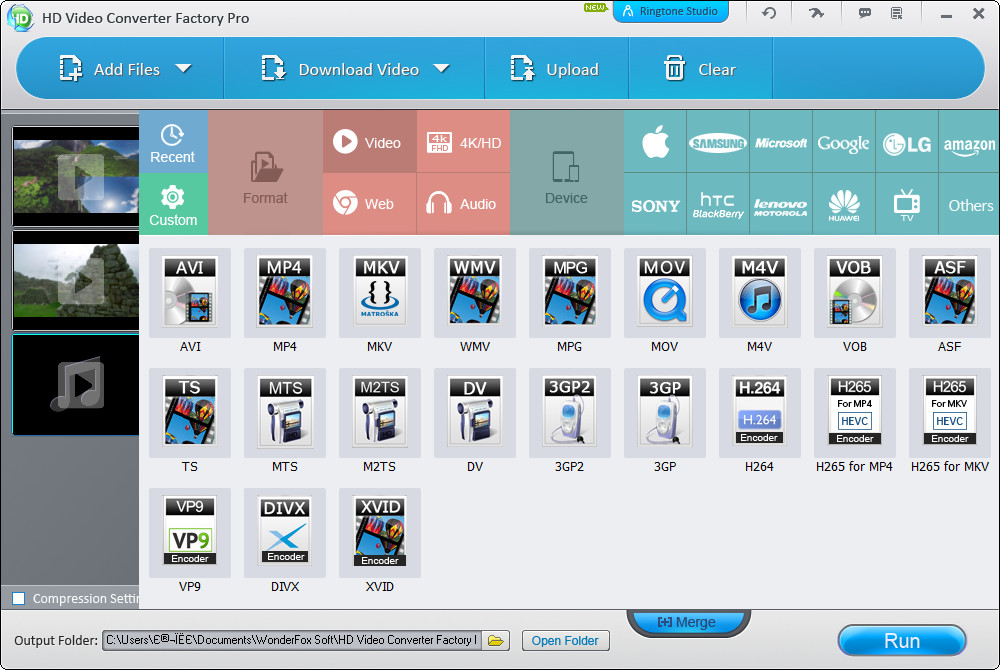Open the 4K/HD format category

click(464, 142)
